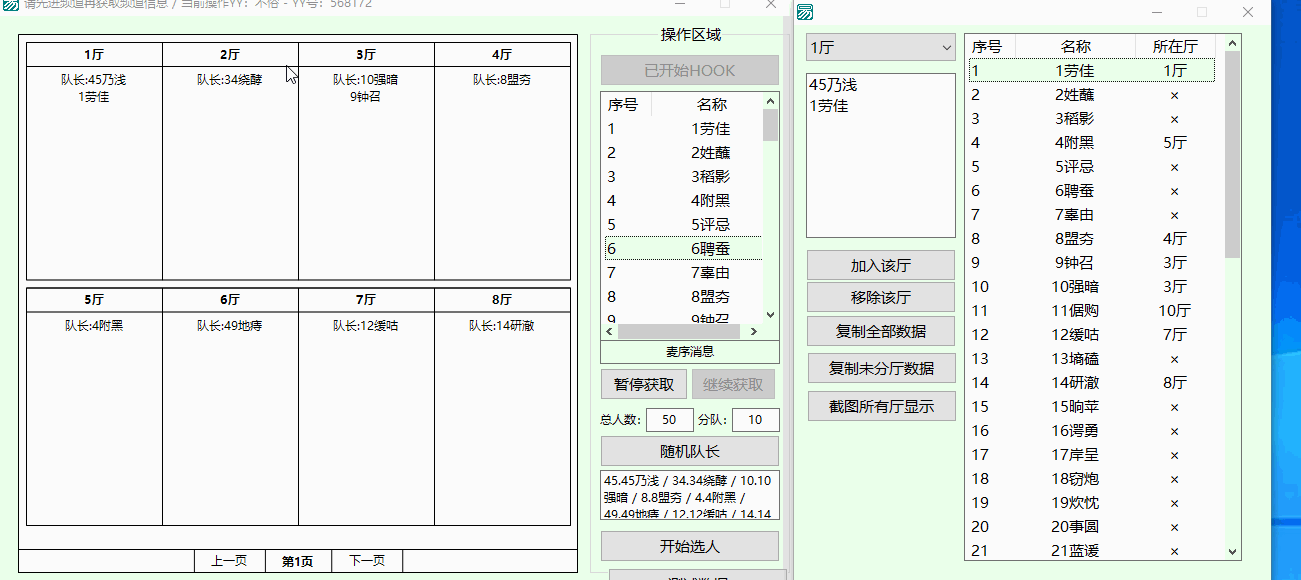Click the right table vertical scrollbar thumb
The width and height of the screenshot is (1301, 580).
tap(1232, 155)
